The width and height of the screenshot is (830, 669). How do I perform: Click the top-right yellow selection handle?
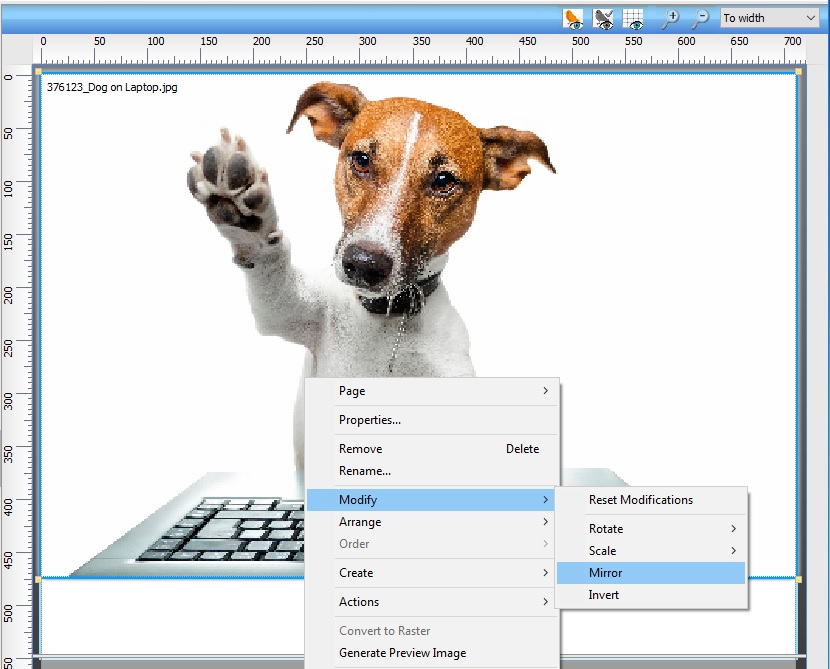pos(798,71)
